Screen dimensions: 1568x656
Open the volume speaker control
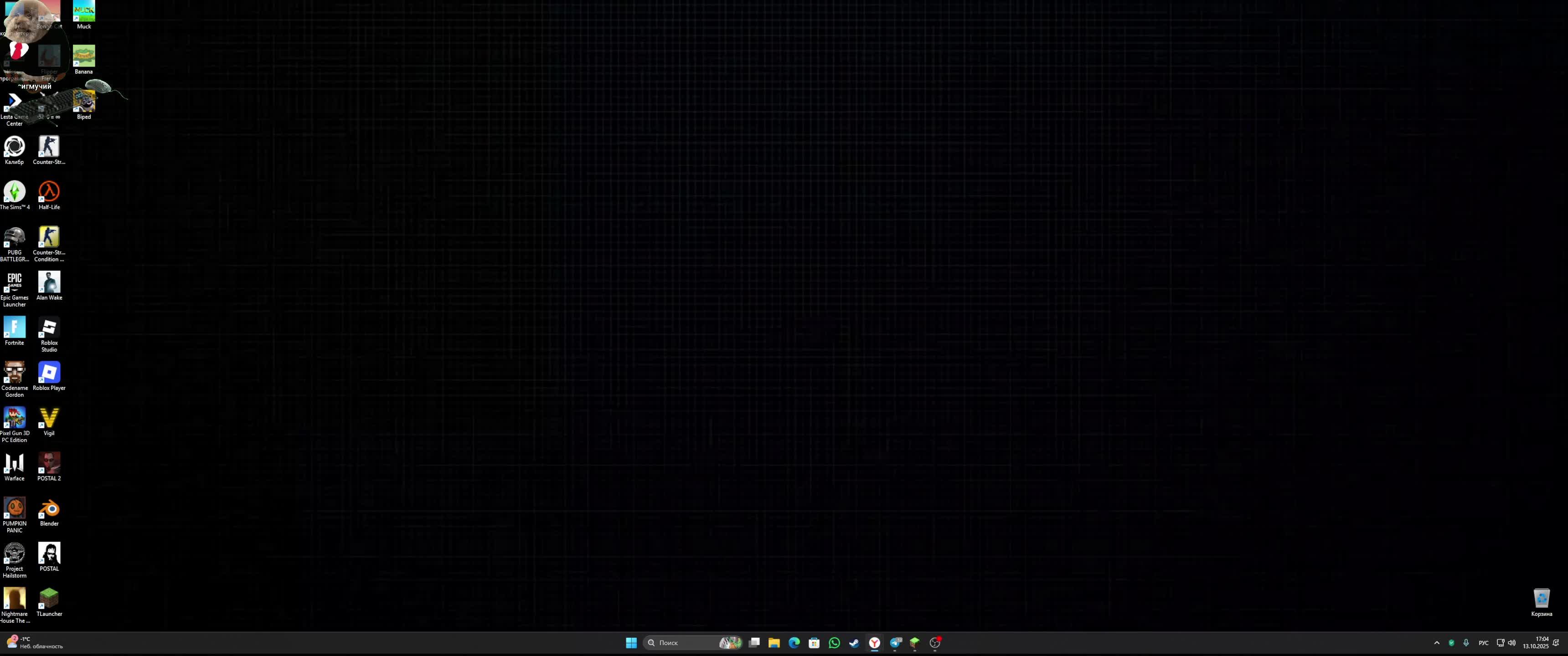(x=1511, y=643)
